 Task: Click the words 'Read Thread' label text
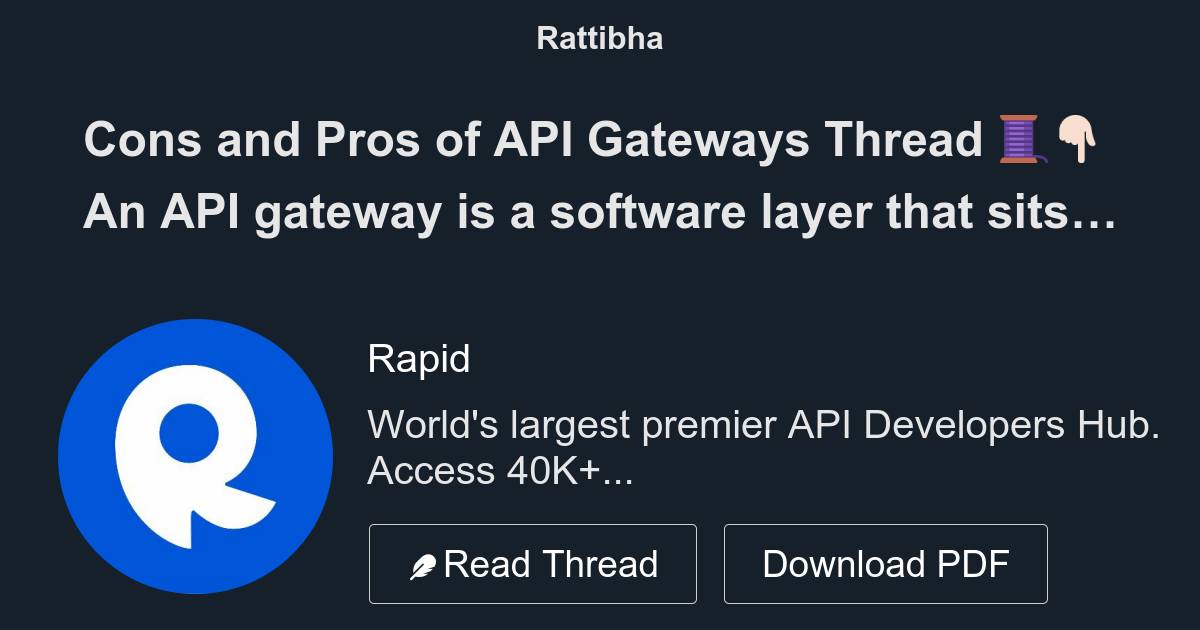point(551,565)
